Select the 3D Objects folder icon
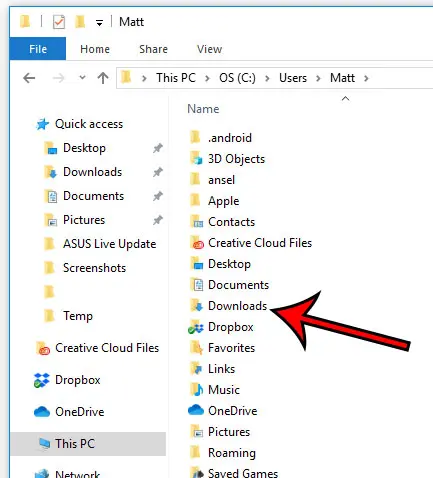Viewport: 433px width, 478px height. click(196, 159)
